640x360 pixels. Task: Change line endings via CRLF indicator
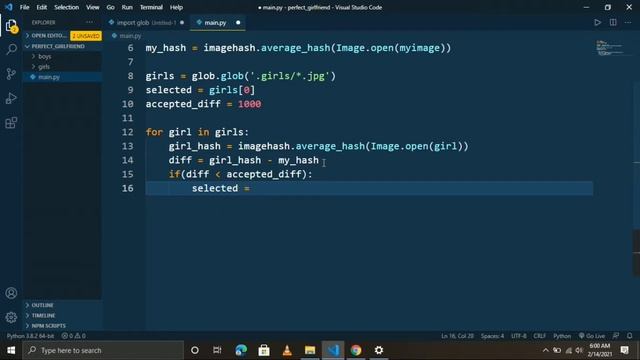point(540,336)
